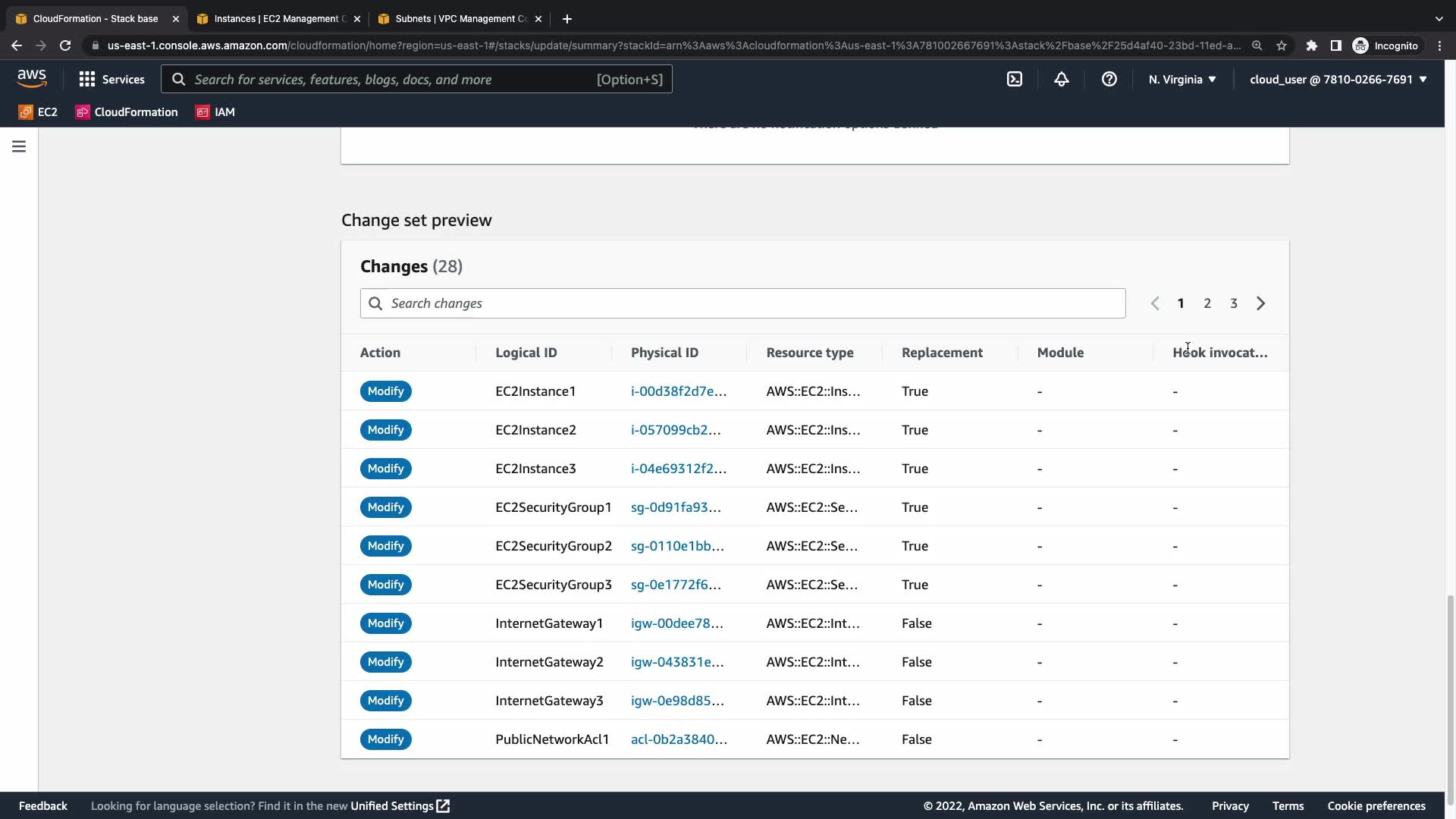The height and width of the screenshot is (819, 1456).
Task: Open the browser extensions puzzle icon
Action: (x=1311, y=45)
